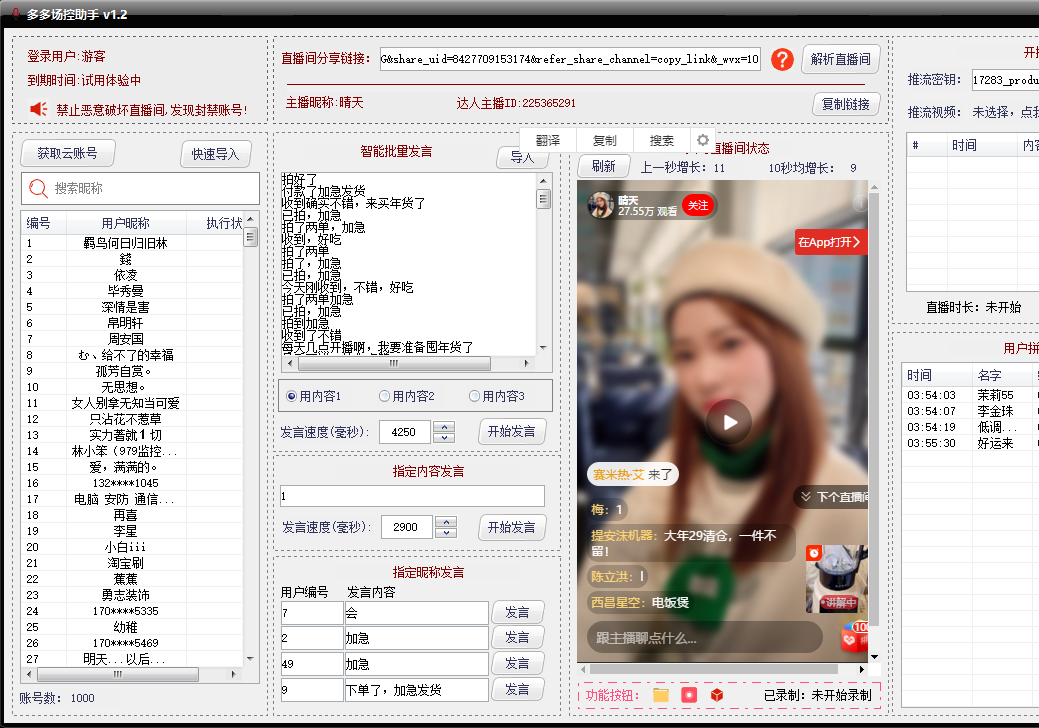Click the down stepper beside 2900 speed value

coord(445,533)
